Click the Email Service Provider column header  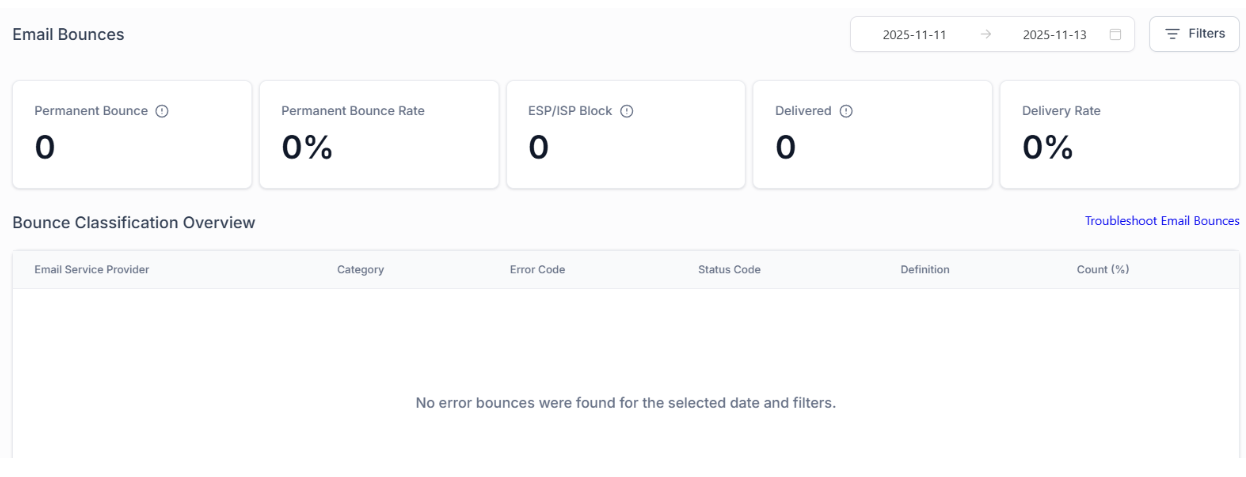tap(92, 270)
